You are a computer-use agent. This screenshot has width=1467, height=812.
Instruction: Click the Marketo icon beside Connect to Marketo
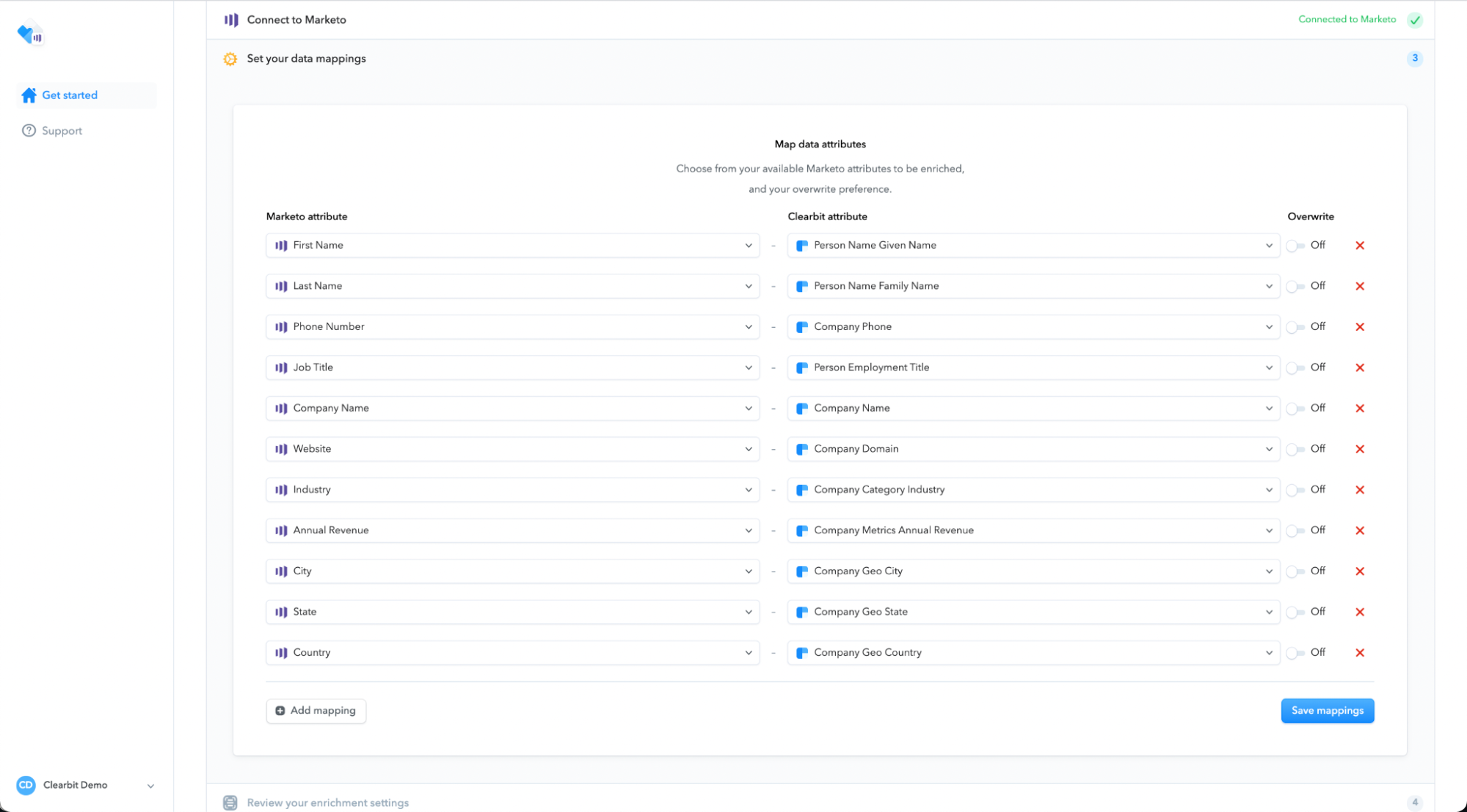tap(231, 20)
